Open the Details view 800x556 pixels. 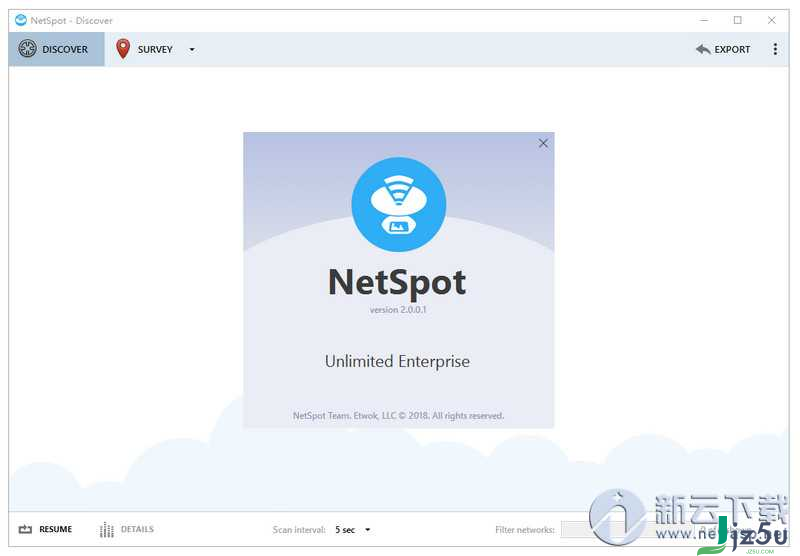[x=127, y=529]
